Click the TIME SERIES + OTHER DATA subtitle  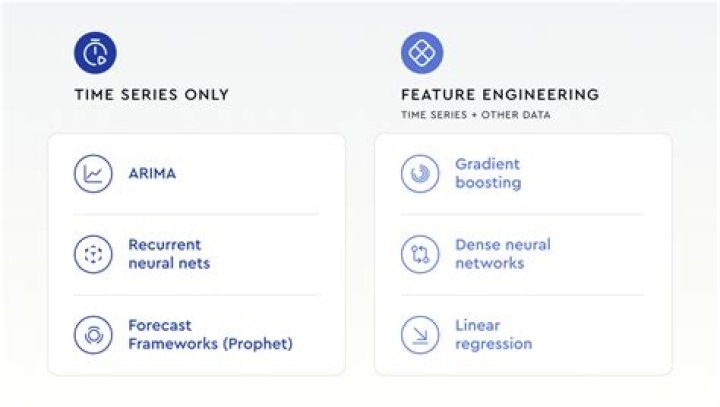pyautogui.click(x=475, y=115)
